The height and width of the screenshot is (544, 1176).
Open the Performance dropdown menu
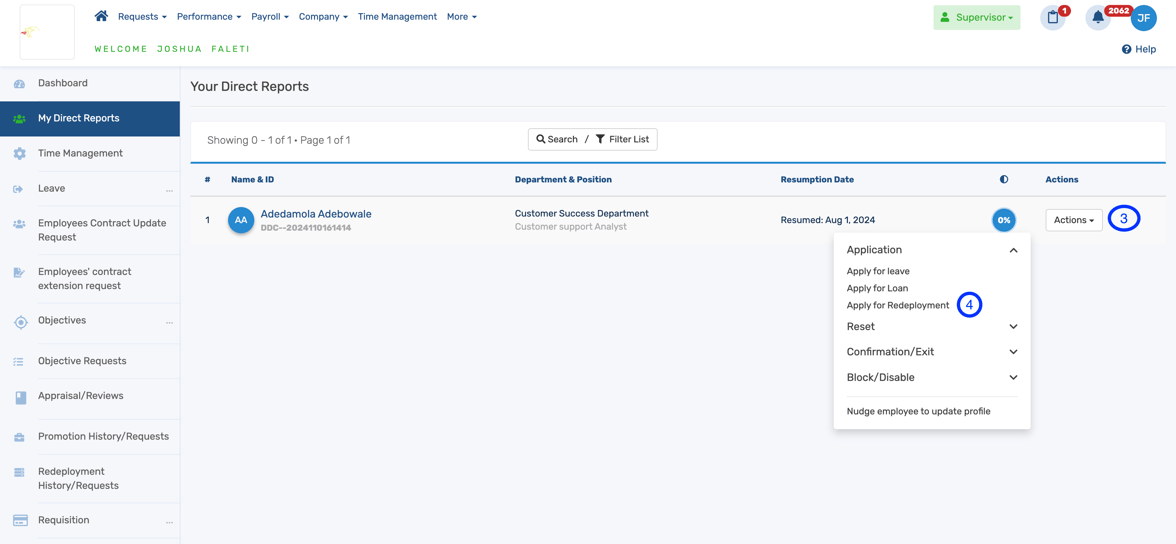[208, 17]
